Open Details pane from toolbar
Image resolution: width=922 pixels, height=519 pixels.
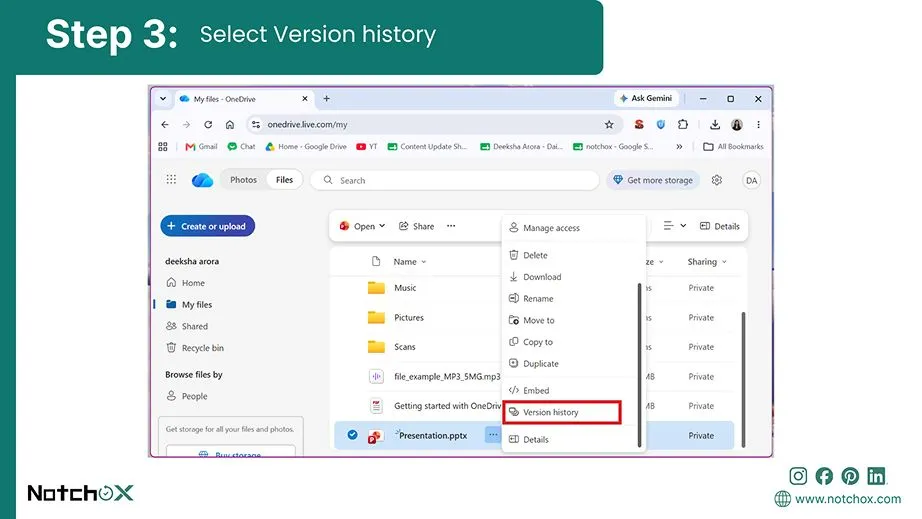coord(720,226)
